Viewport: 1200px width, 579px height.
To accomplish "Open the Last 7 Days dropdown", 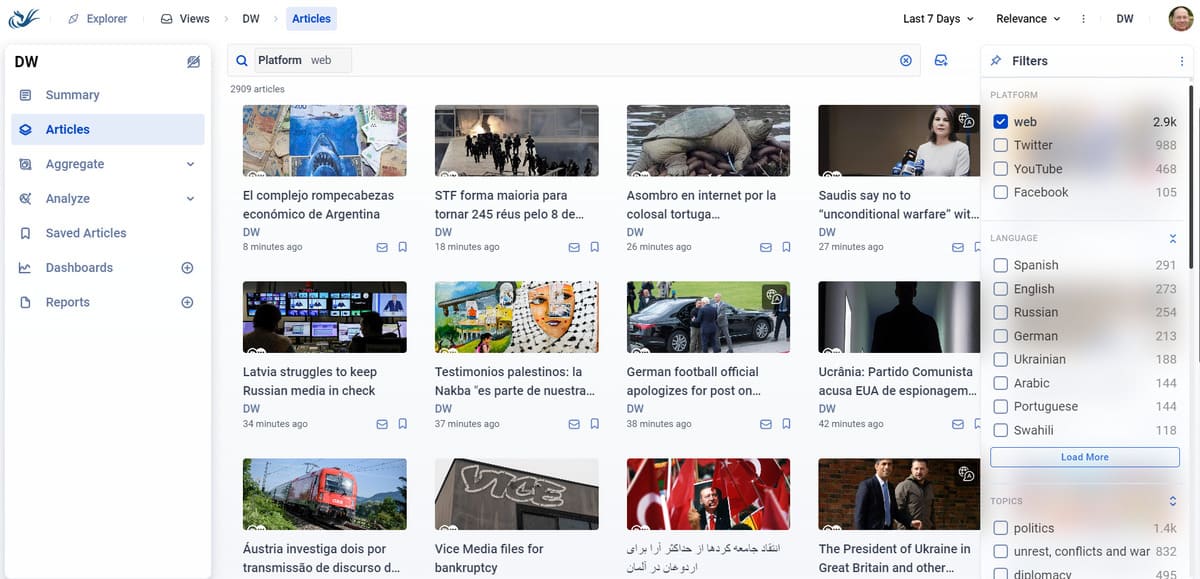I will click(937, 19).
